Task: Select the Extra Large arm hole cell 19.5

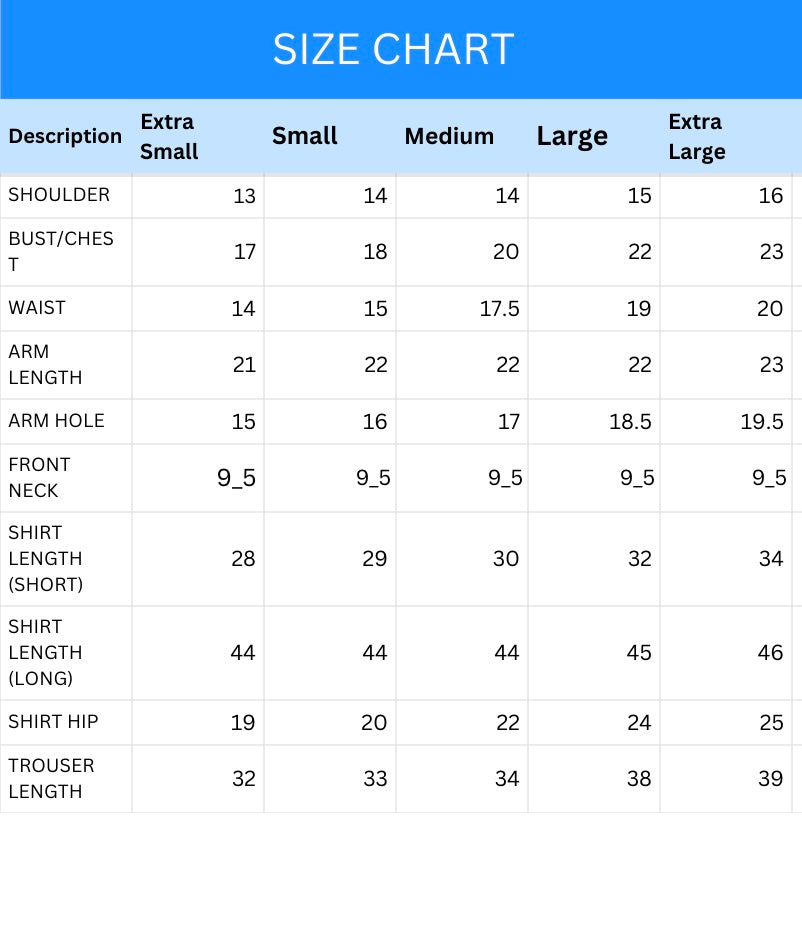Action: pos(762,422)
